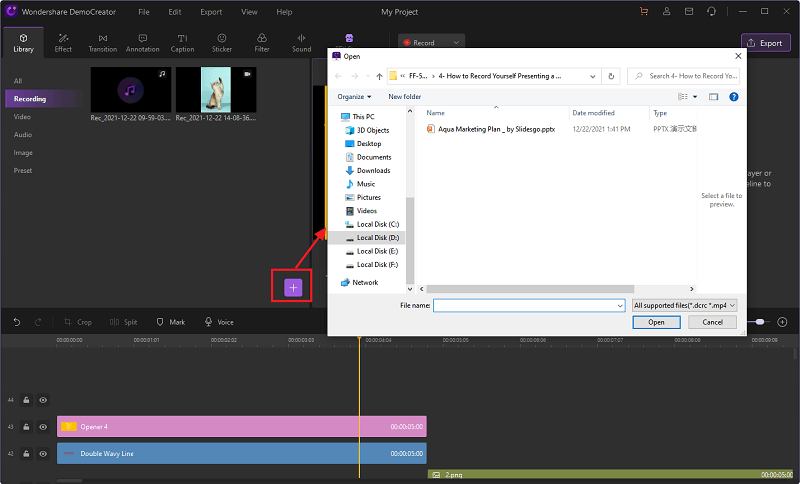Expand the Record dropdown arrow
800x484 pixels.
pyautogui.click(x=456, y=42)
